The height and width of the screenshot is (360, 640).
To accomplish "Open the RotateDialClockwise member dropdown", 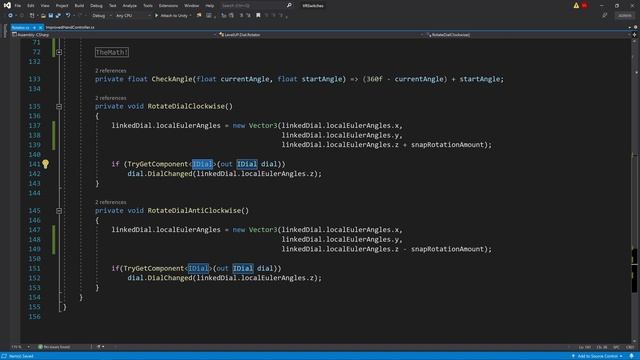I will tap(527, 35).
